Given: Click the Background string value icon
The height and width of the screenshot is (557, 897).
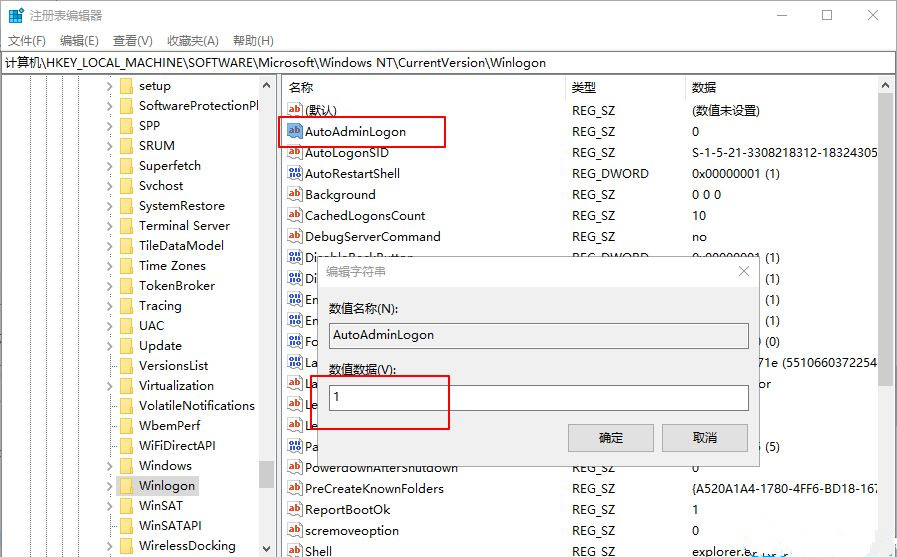Looking at the screenshot, I should 294,194.
